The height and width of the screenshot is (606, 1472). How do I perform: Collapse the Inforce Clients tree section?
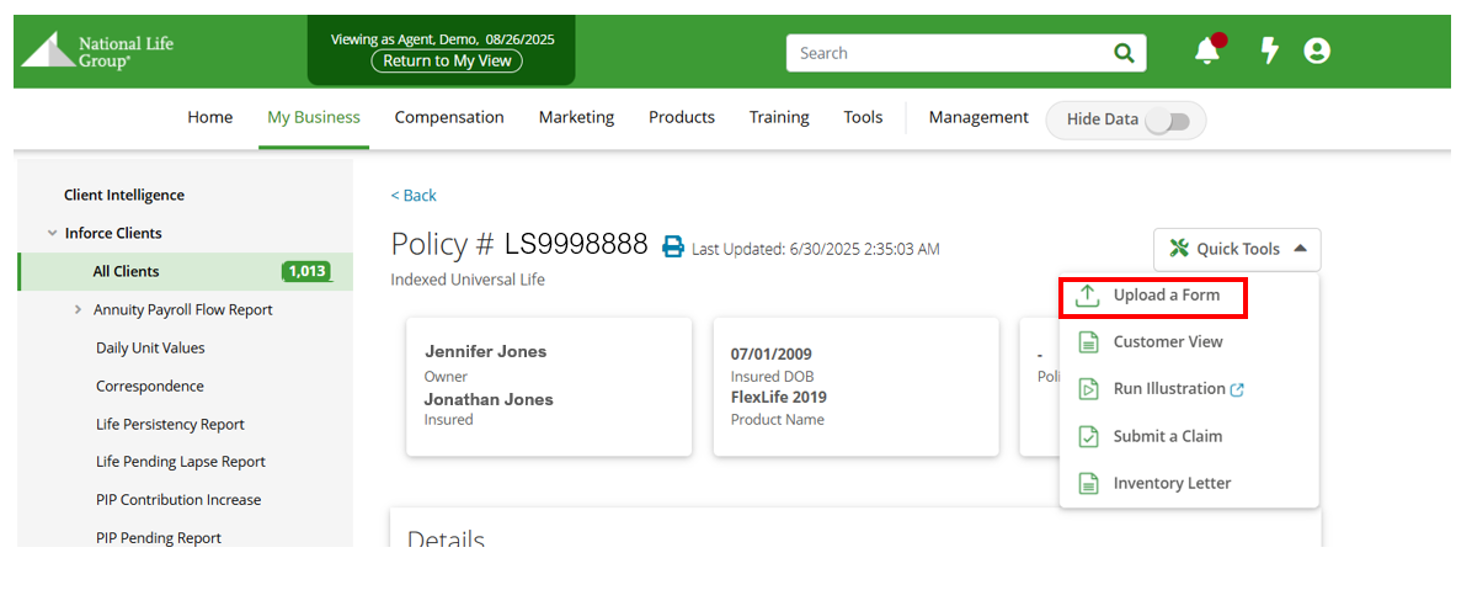point(52,233)
